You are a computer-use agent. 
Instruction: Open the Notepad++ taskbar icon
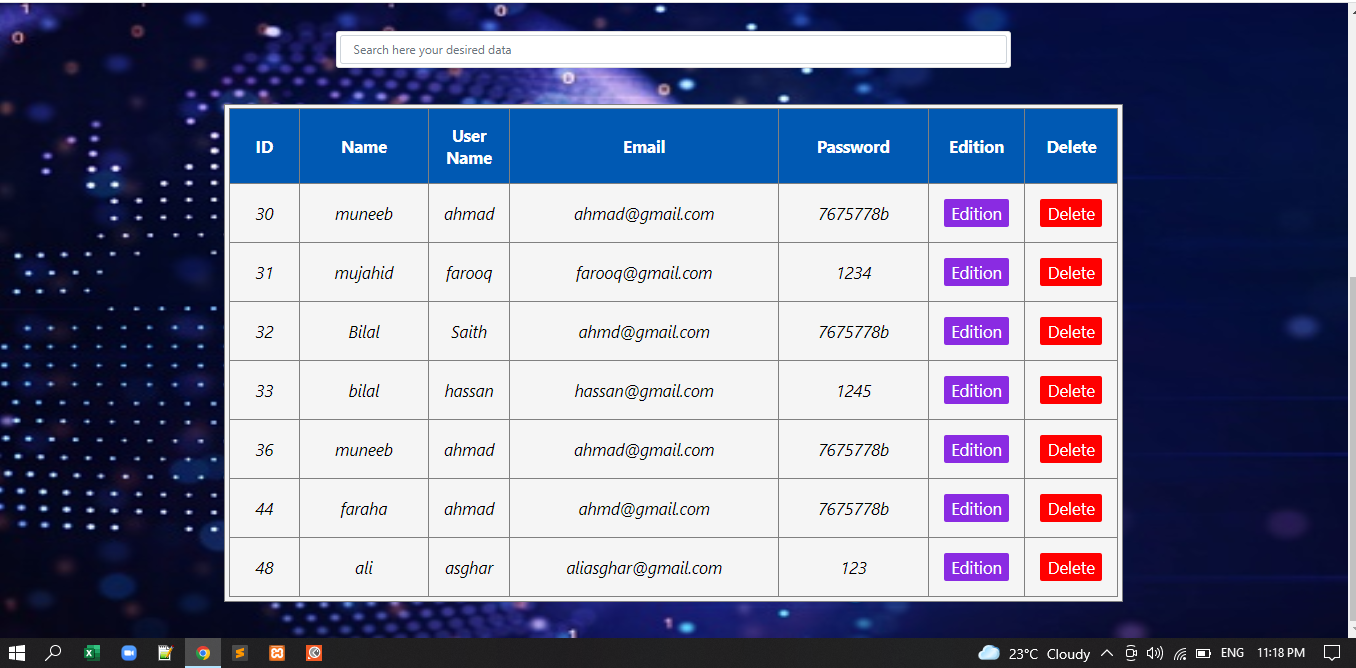click(x=165, y=653)
